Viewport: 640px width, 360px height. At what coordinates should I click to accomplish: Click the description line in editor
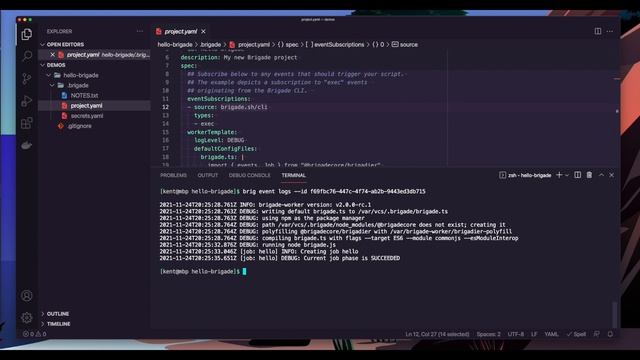tap(239, 58)
